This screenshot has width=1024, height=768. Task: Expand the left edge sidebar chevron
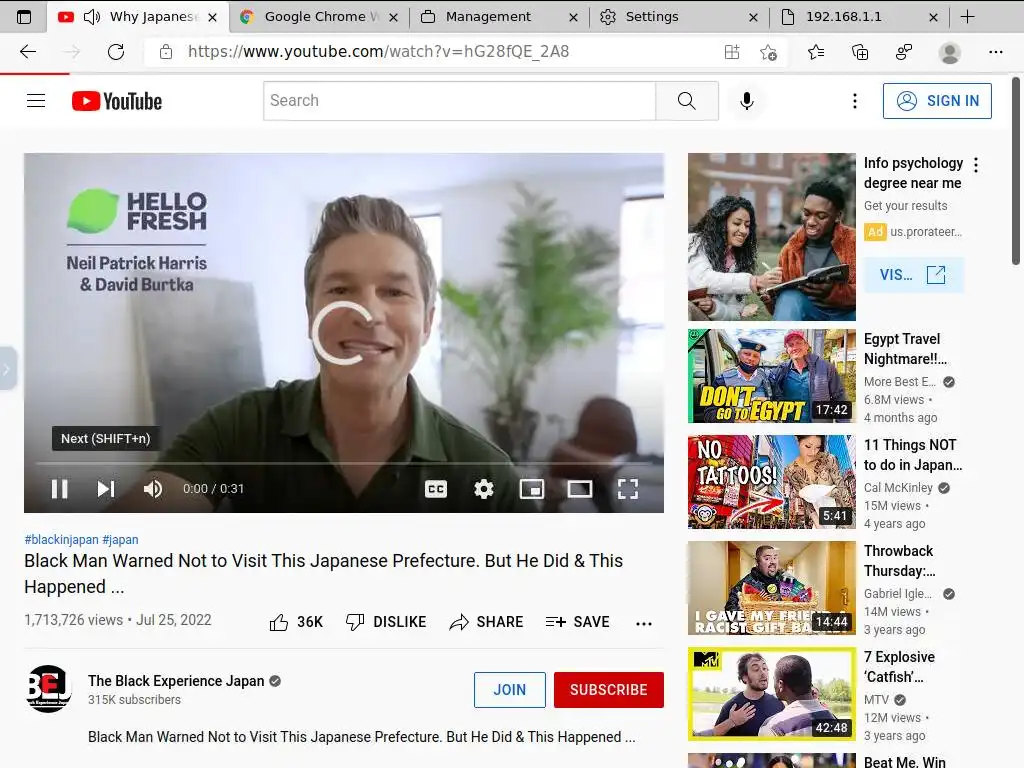click(x=7, y=369)
